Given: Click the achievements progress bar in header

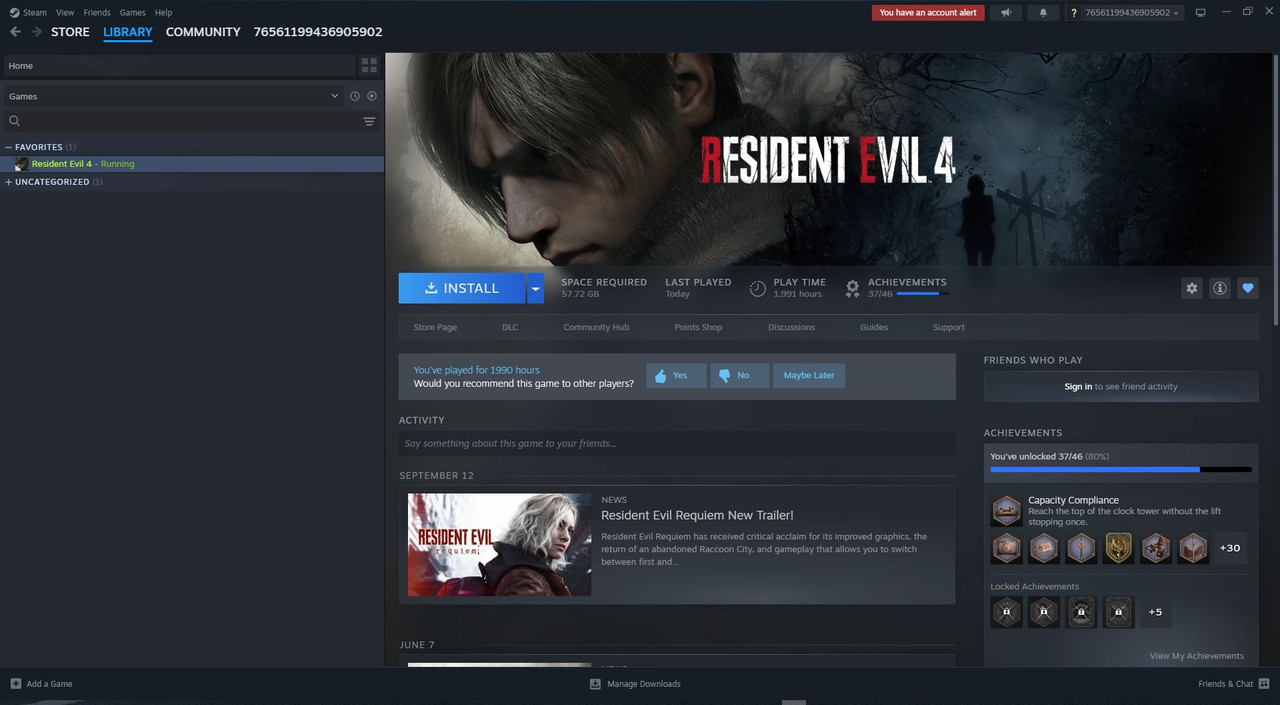Looking at the screenshot, I should (x=923, y=294).
